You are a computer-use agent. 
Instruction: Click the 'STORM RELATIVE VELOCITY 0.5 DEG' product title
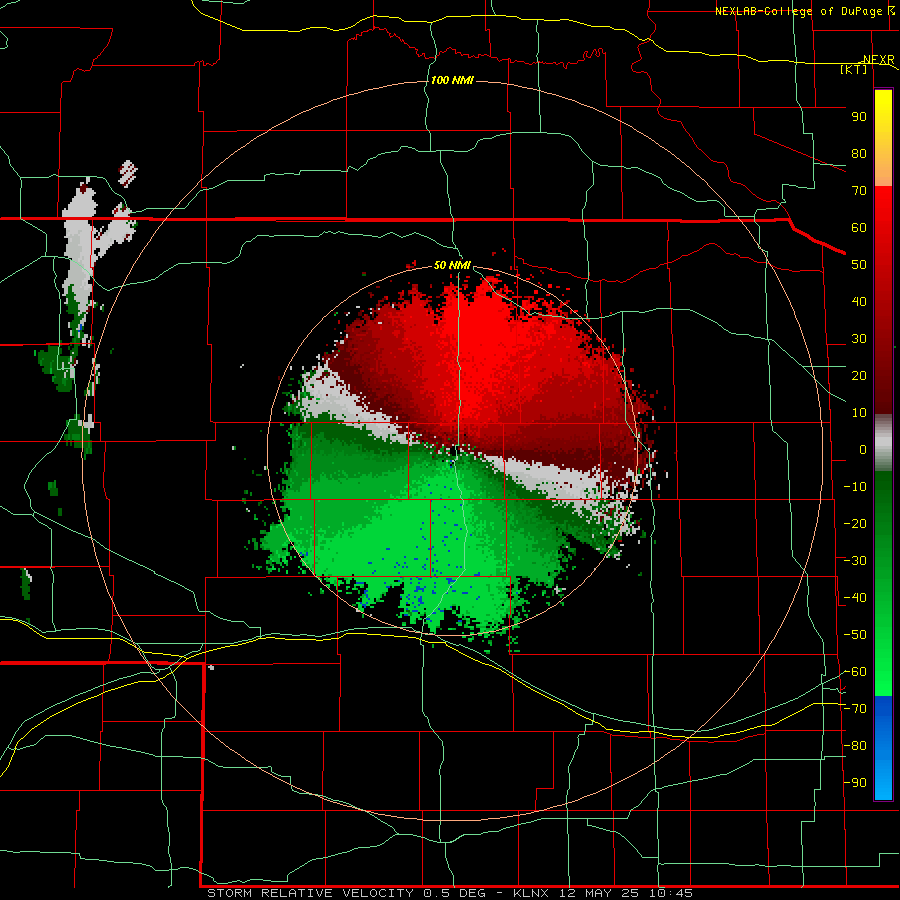point(346,893)
